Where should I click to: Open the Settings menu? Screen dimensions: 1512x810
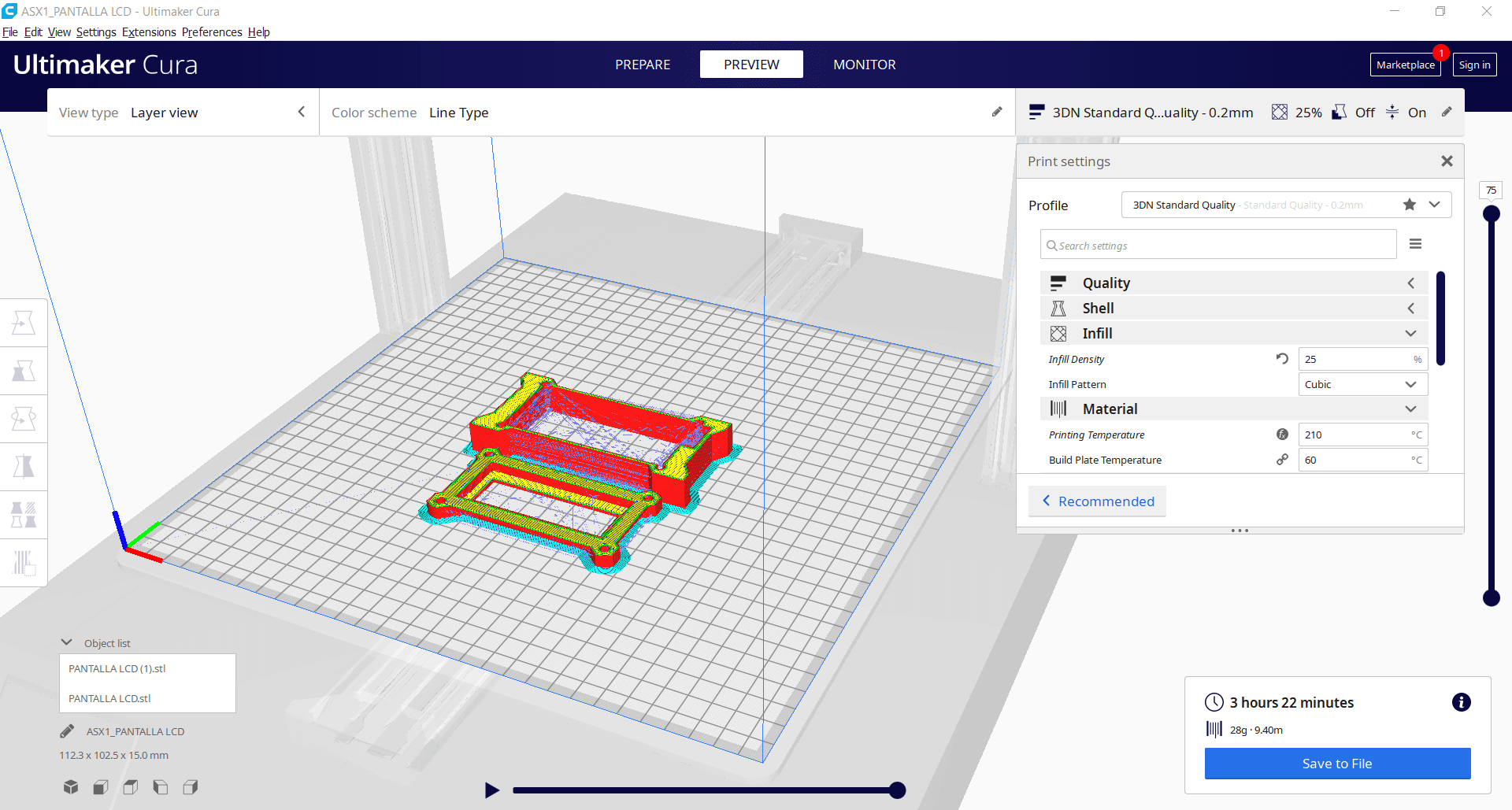[x=96, y=32]
